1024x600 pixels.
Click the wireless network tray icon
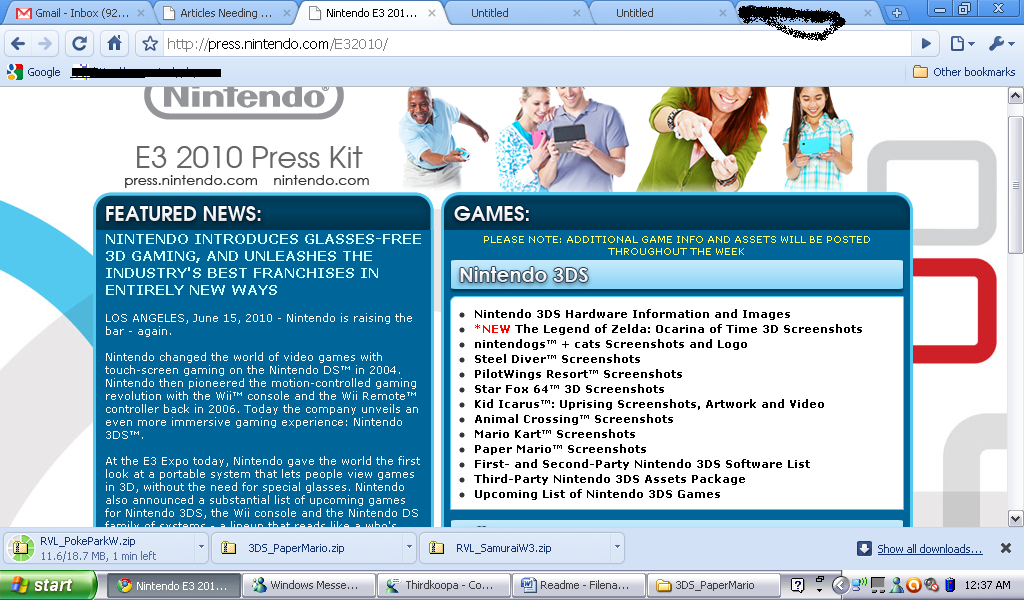[859, 584]
